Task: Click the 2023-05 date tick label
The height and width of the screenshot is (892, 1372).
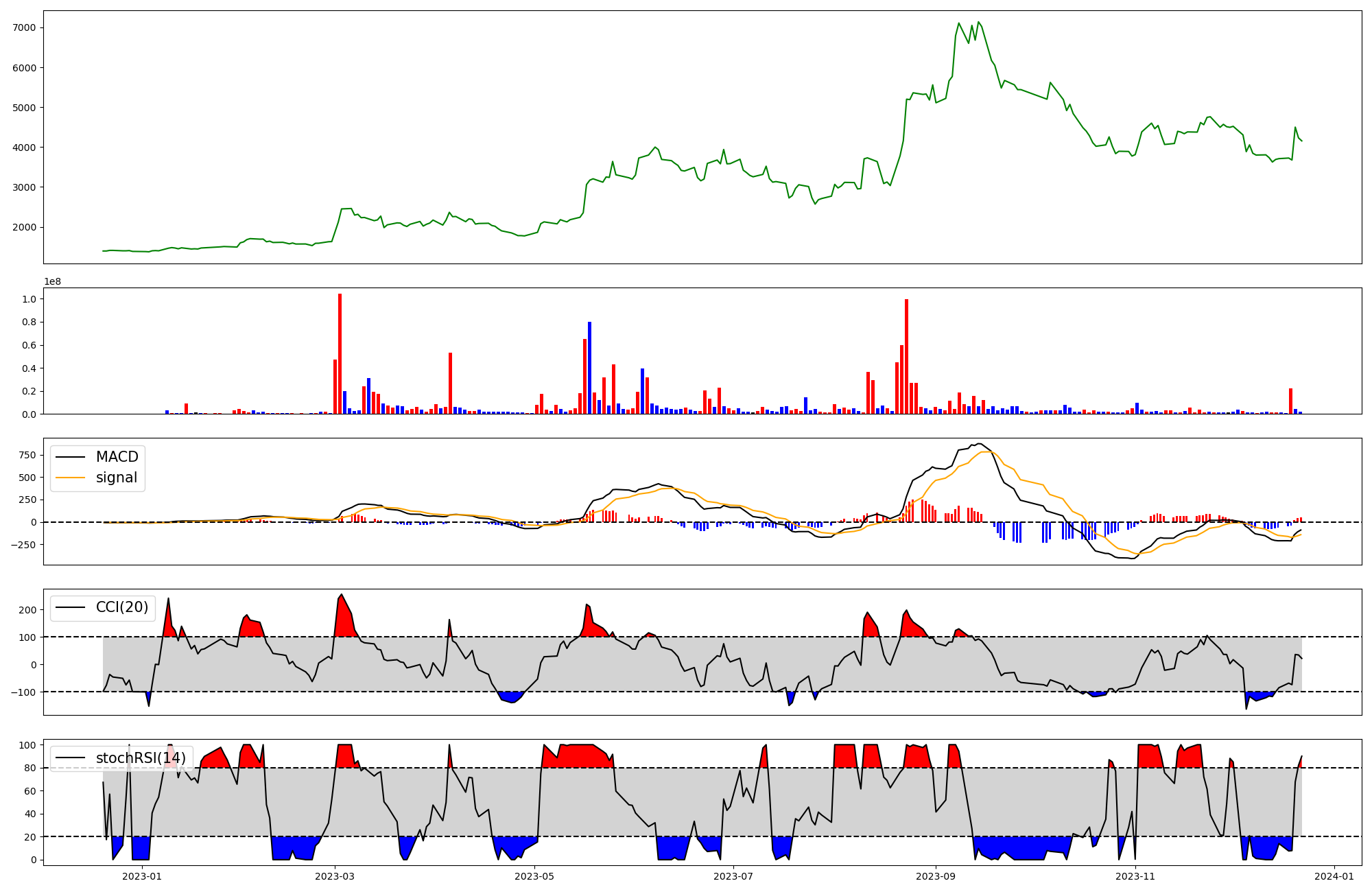Action: point(534,876)
